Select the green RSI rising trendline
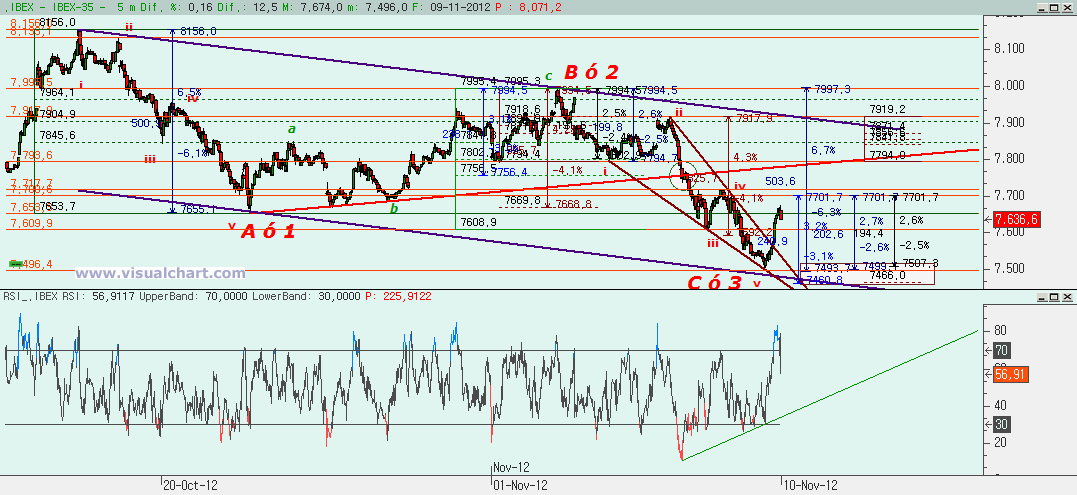Screen dimensions: 1077x495 (829, 395)
